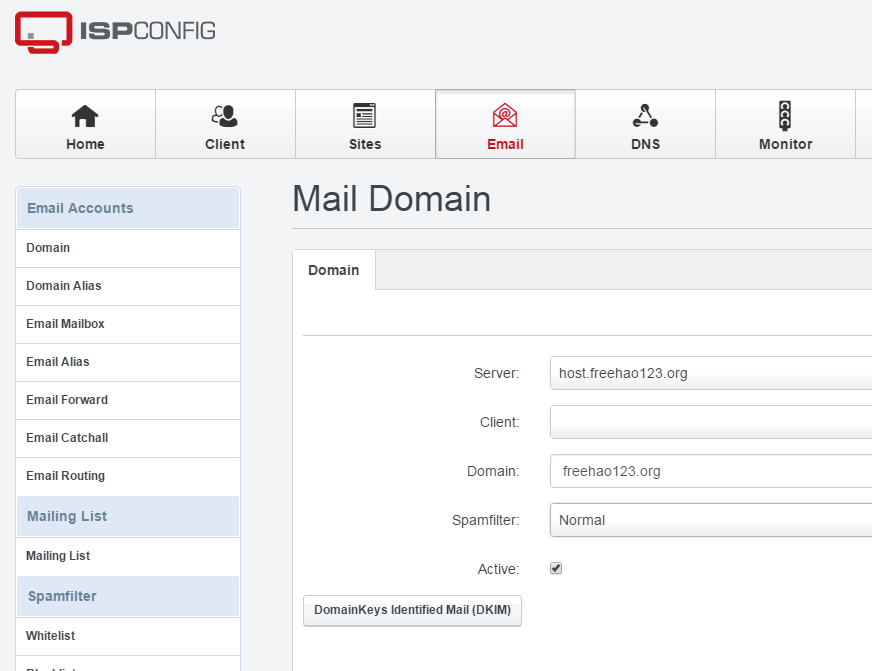The width and height of the screenshot is (872, 671).
Task: Switch to the Domain tab
Action: click(x=334, y=270)
